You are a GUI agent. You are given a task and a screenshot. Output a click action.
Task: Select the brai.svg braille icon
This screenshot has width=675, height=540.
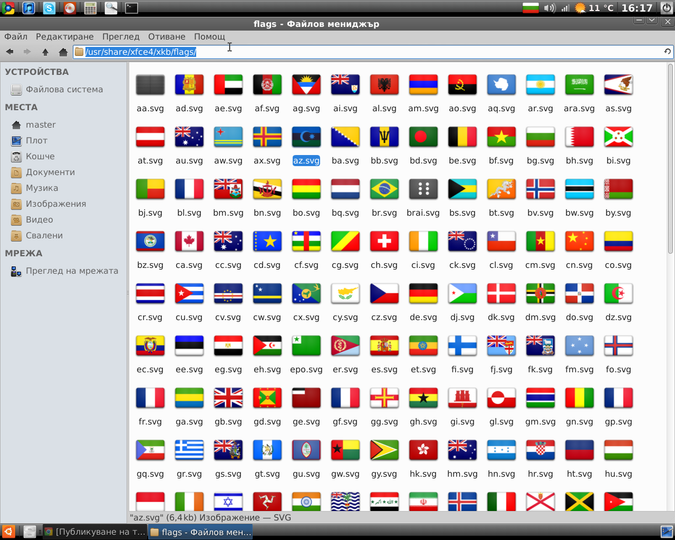(423, 189)
